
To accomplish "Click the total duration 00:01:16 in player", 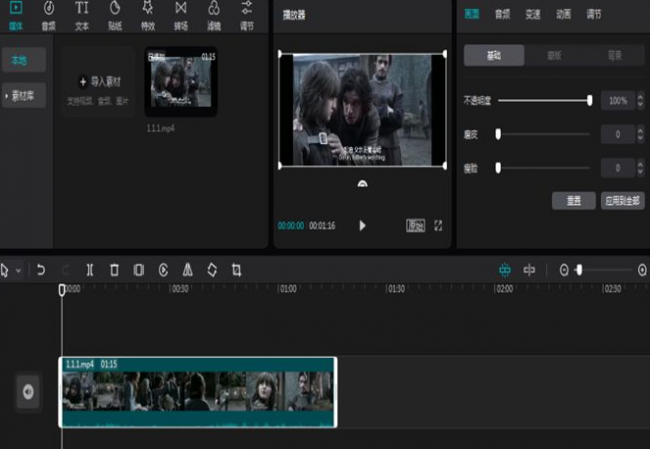I will tap(322, 226).
